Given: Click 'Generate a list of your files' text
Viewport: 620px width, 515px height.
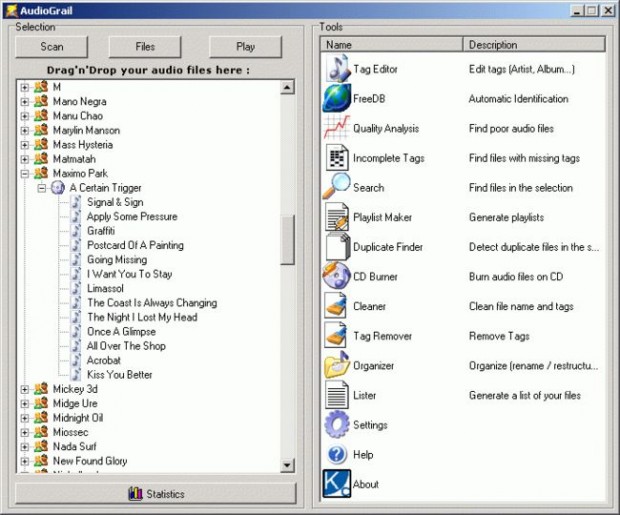Looking at the screenshot, I should tap(524, 395).
